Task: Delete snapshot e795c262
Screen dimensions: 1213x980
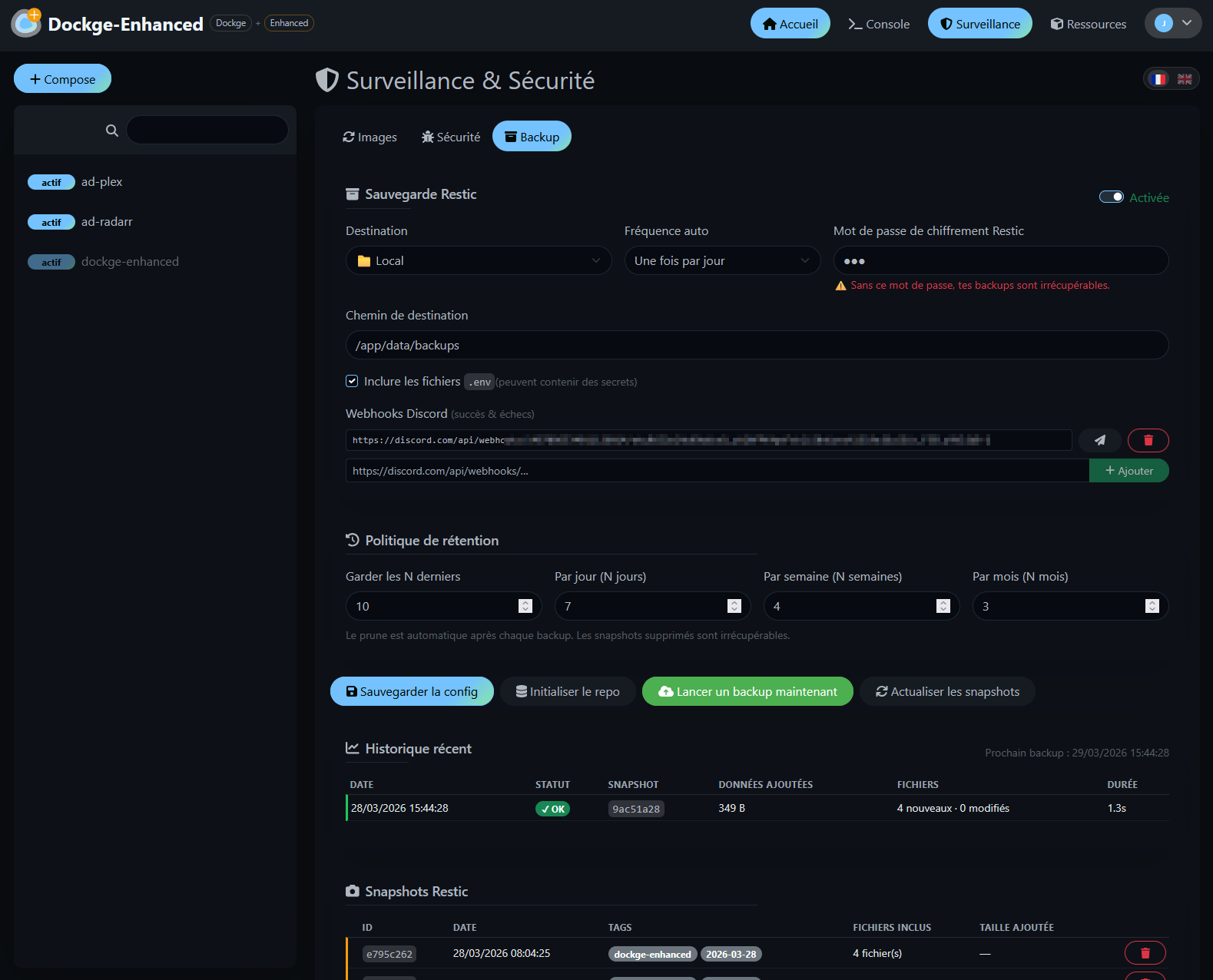Action: click(1145, 953)
